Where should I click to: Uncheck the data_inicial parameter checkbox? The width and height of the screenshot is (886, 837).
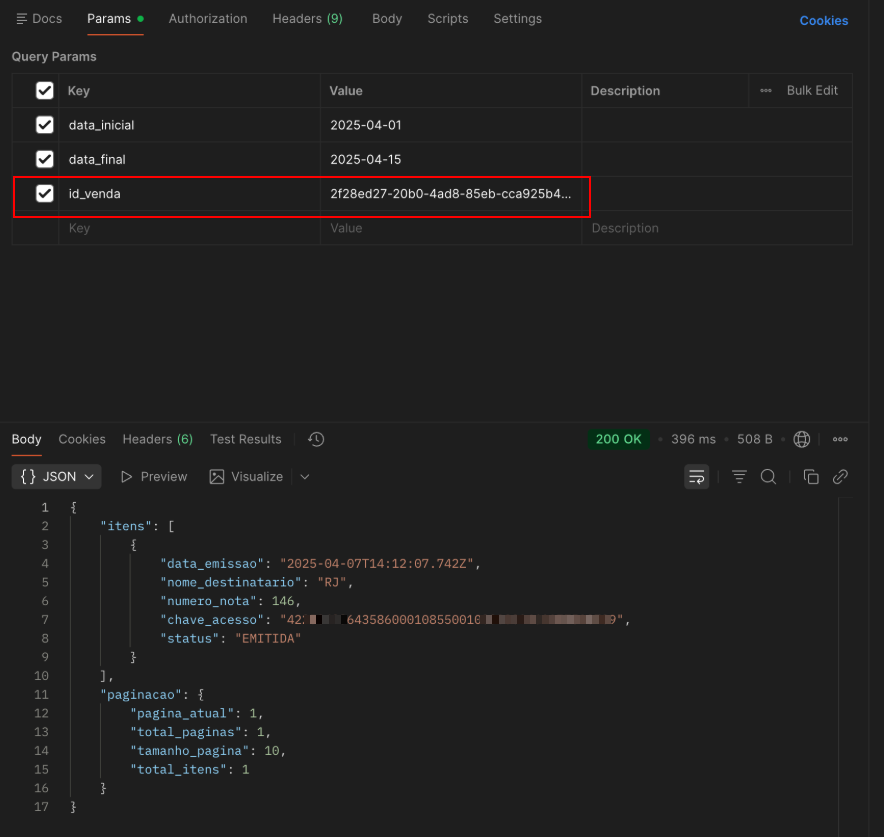pos(45,125)
